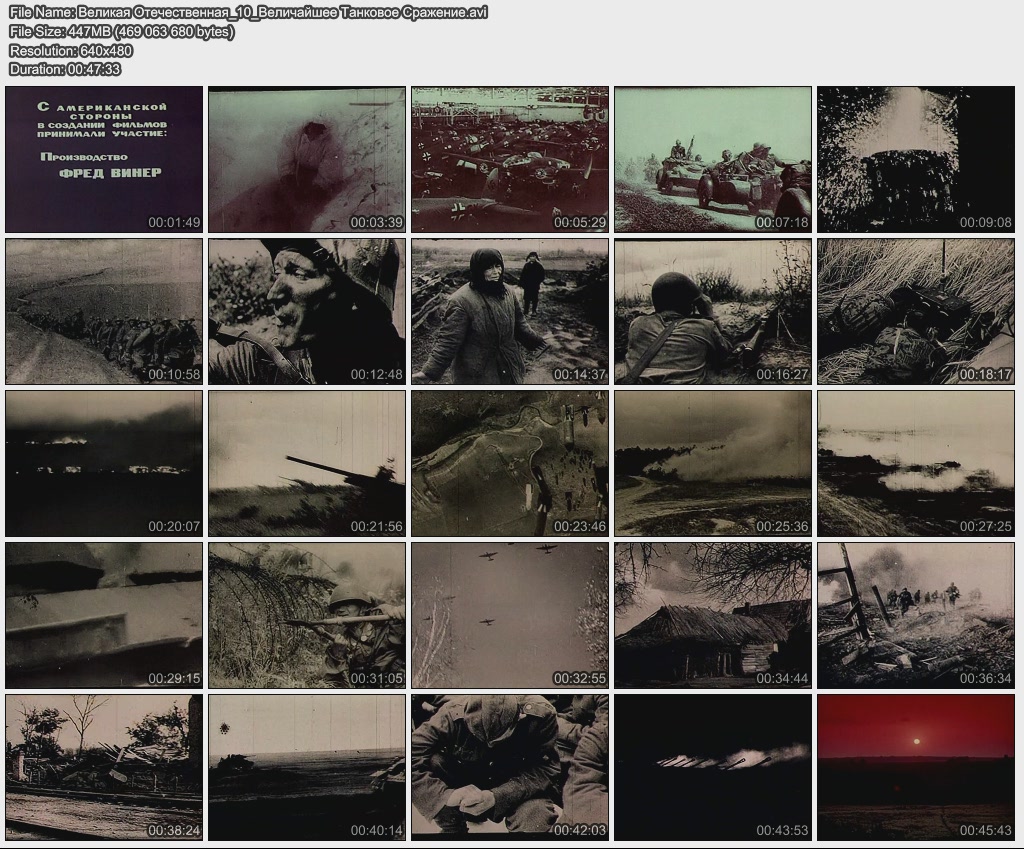Open the marching column frame at 00:10:58

tap(104, 311)
